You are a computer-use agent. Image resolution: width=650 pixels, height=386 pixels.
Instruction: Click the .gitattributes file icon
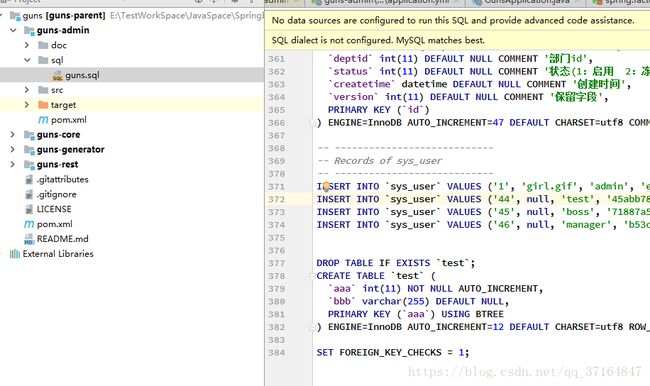(x=29, y=180)
